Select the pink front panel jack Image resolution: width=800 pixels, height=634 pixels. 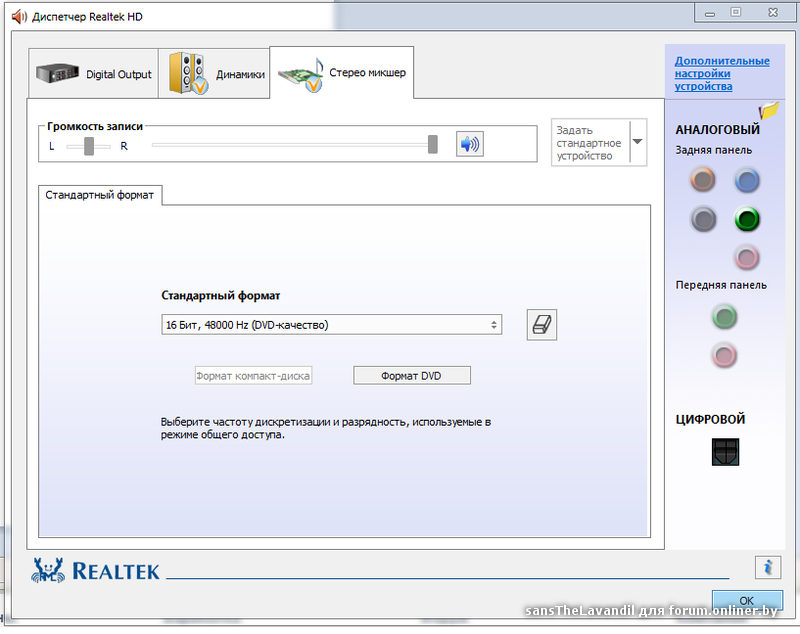point(724,355)
